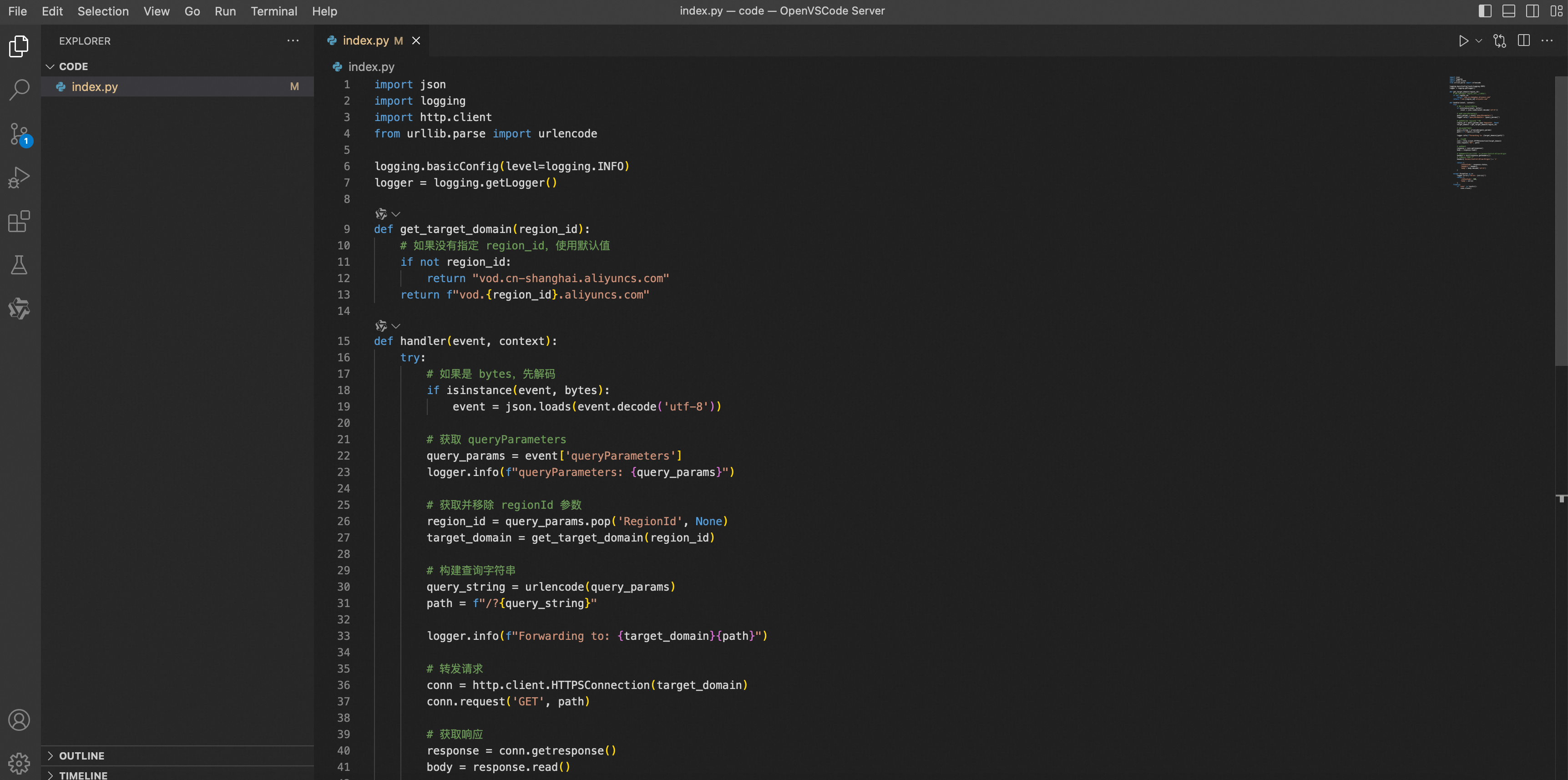Image resolution: width=1568 pixels, height=780 pixels.
Task: Open the Search view in activity bar
Action: (20, 90)
